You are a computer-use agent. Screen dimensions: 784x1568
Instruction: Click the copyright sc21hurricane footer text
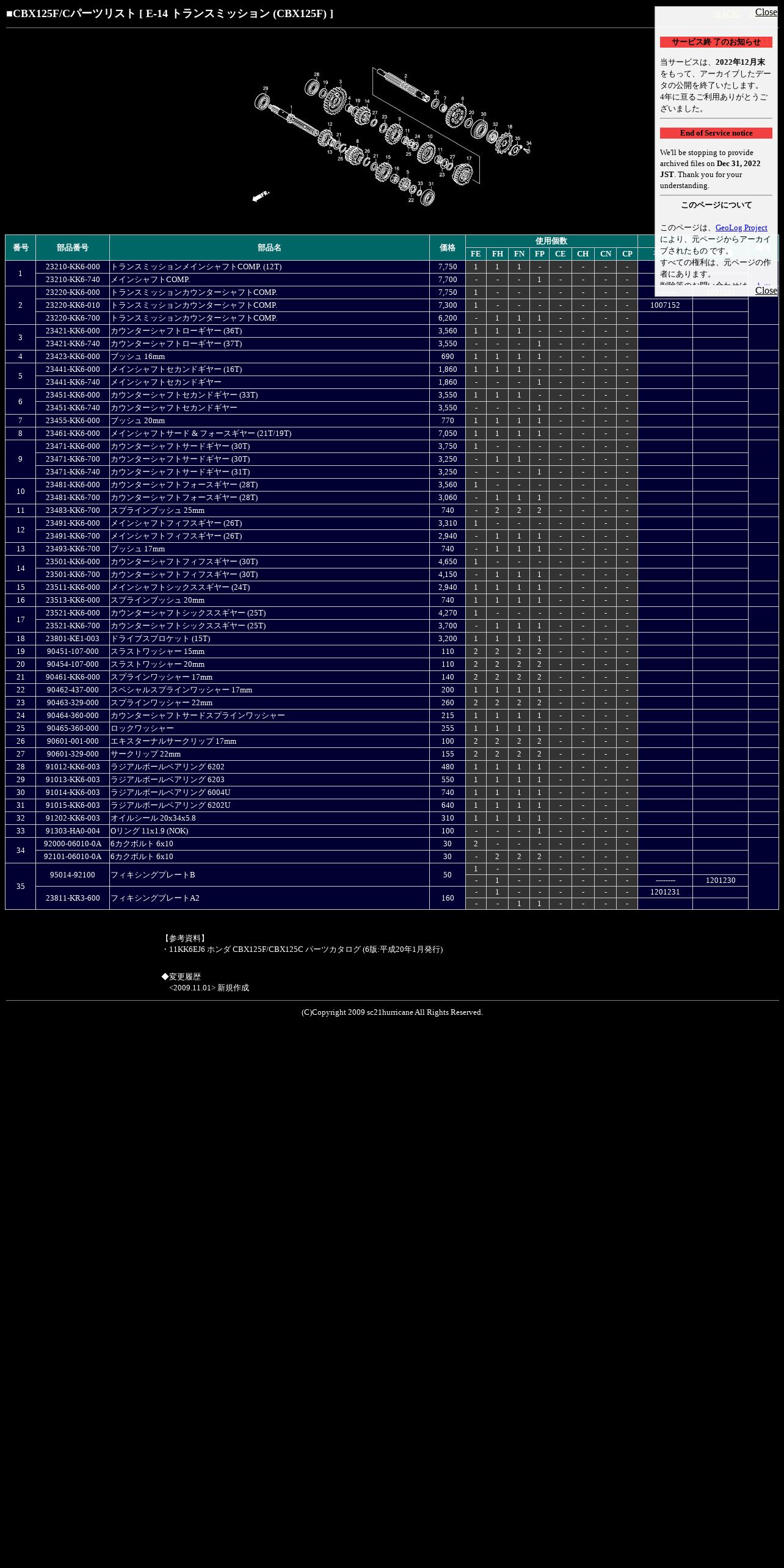tap(392, 1012)
